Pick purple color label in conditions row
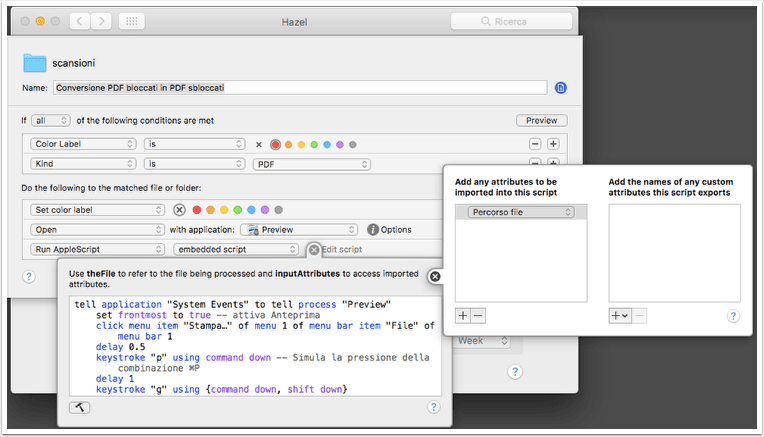 click(x=340, y=144)
